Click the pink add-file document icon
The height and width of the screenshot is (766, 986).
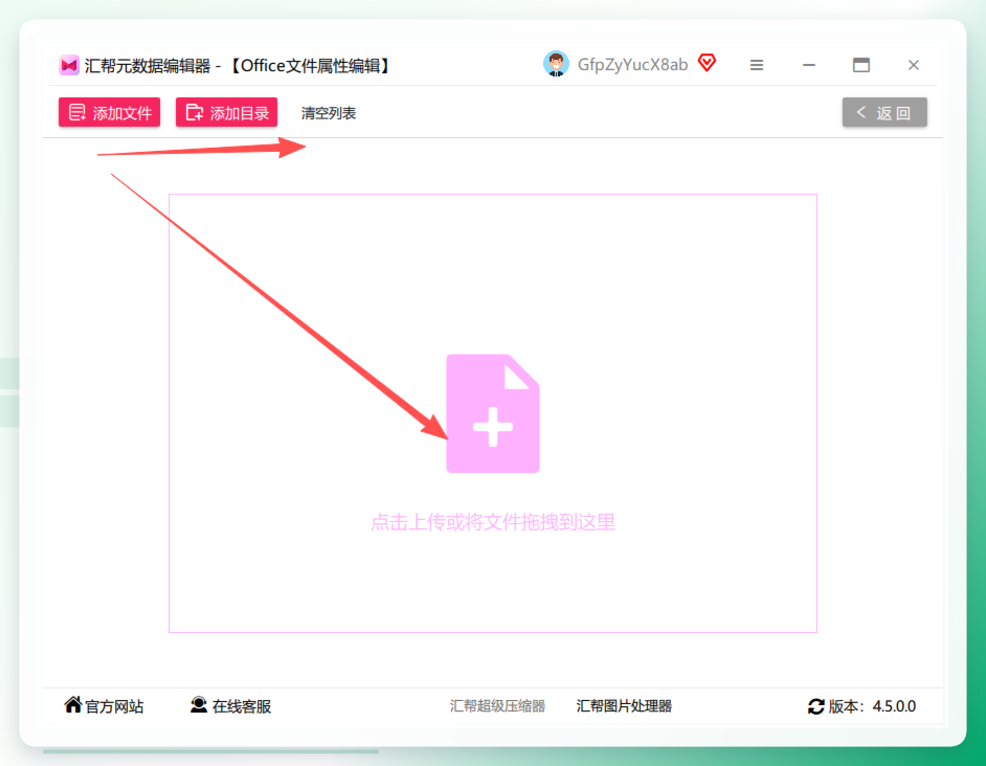[493, 413]
